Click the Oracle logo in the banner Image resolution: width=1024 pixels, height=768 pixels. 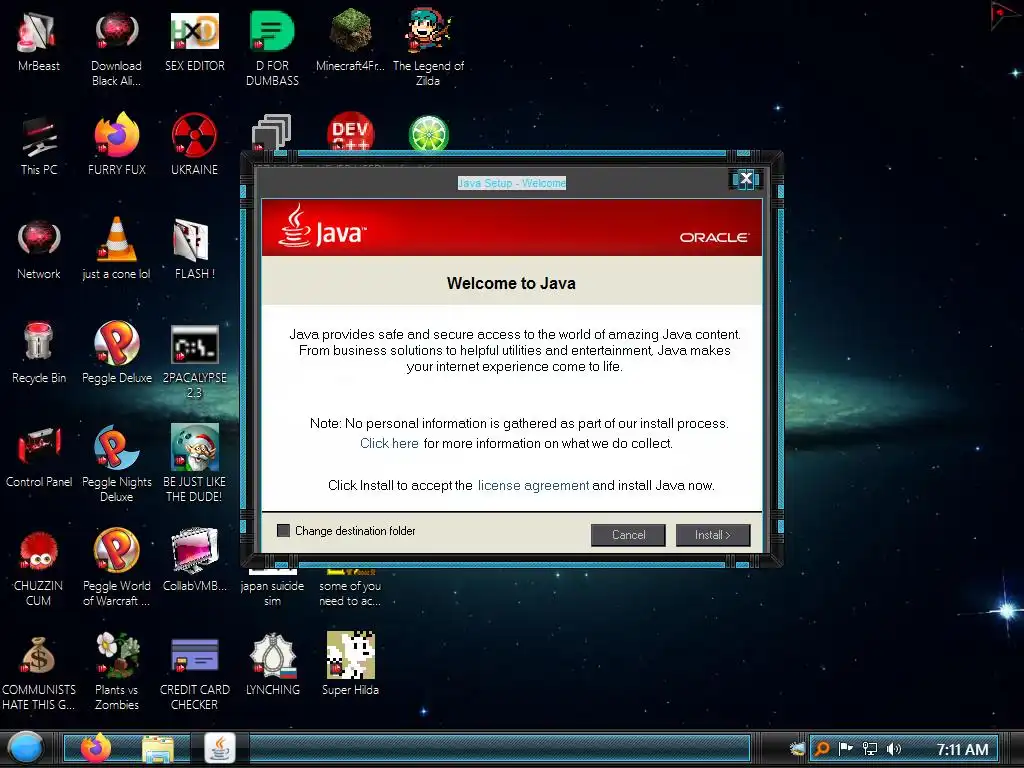[x=714, y=237]
